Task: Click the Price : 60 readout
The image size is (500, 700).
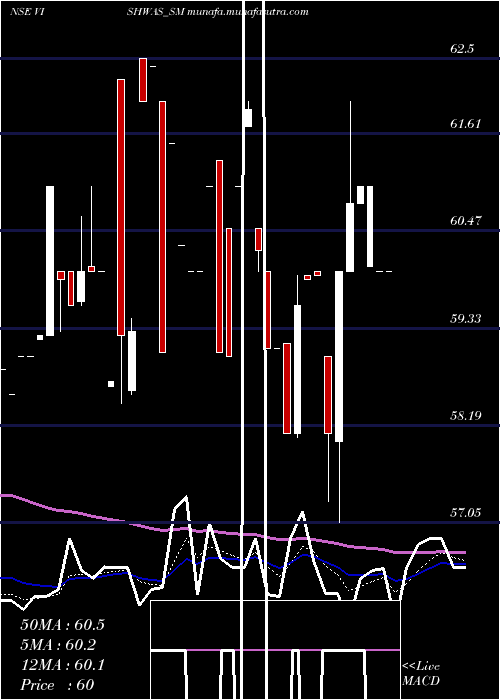Action: (57, 685)
